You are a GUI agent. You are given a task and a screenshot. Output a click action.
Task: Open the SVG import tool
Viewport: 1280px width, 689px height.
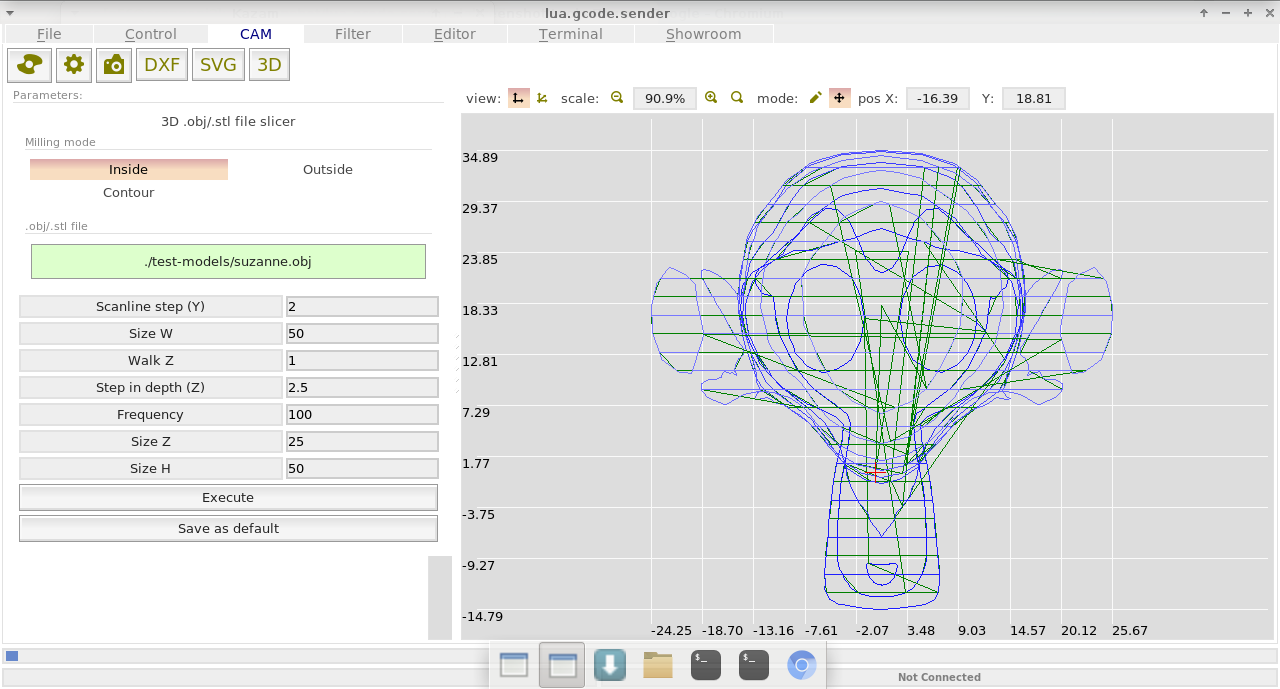218,65
